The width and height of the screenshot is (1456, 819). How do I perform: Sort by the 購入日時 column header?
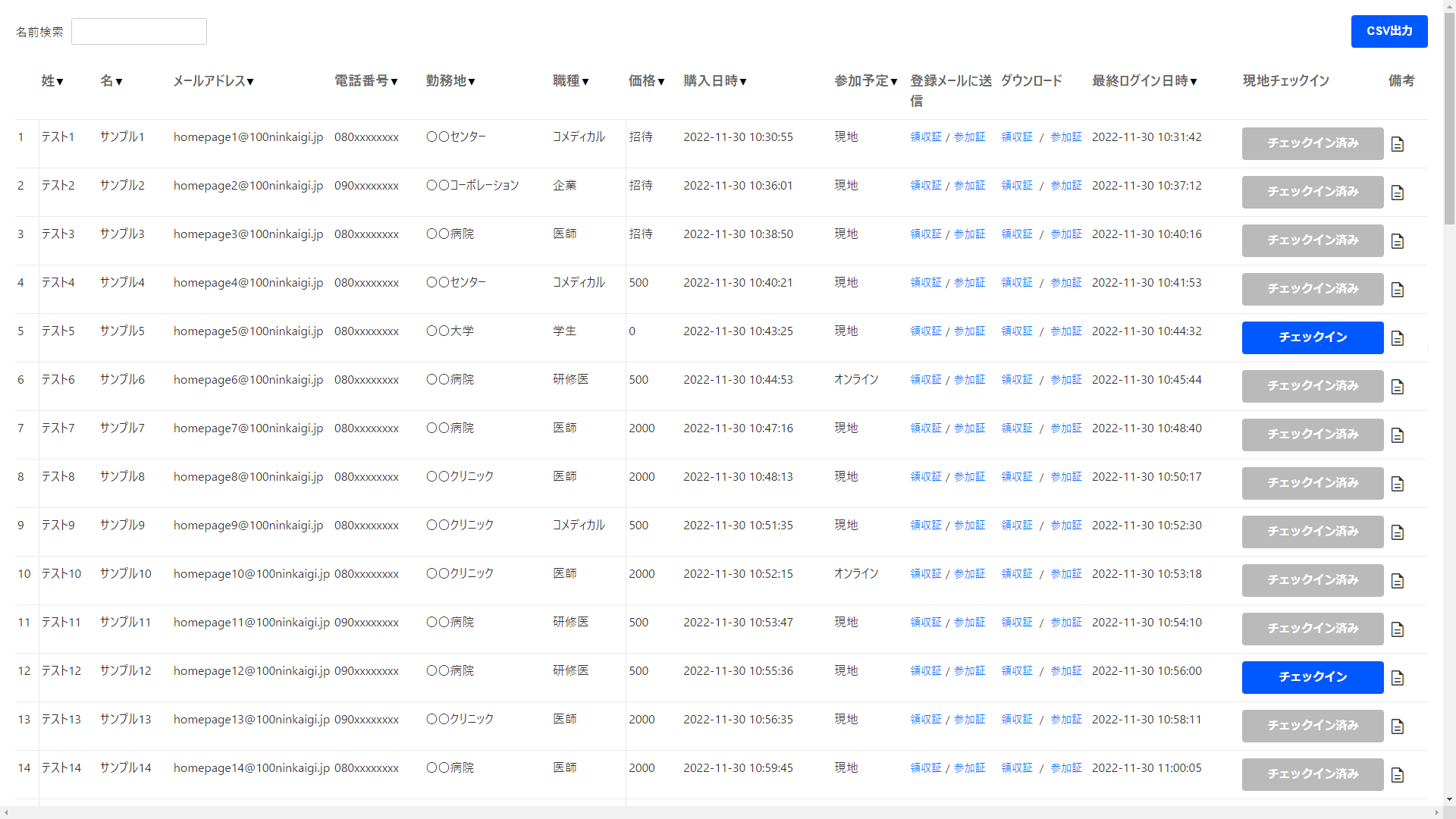pyautogui.click(x=714, y=81)
